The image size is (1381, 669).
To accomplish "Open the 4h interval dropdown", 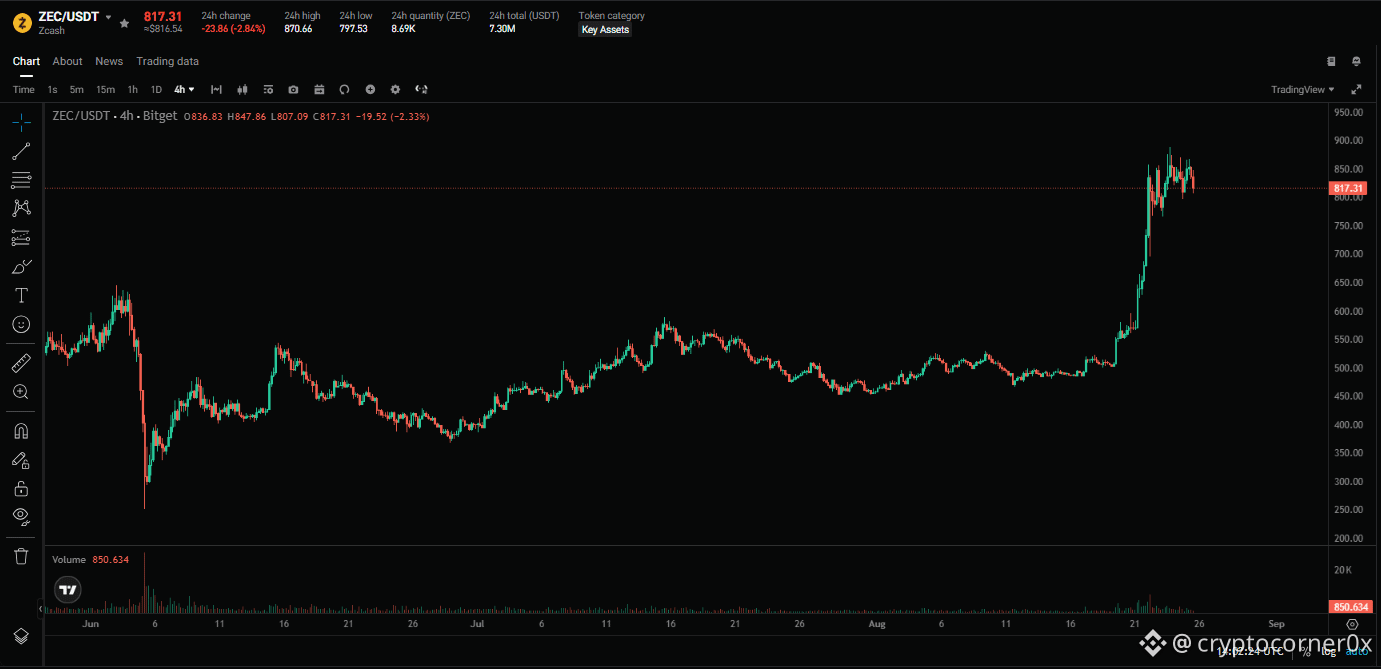I will click(184, 89).
